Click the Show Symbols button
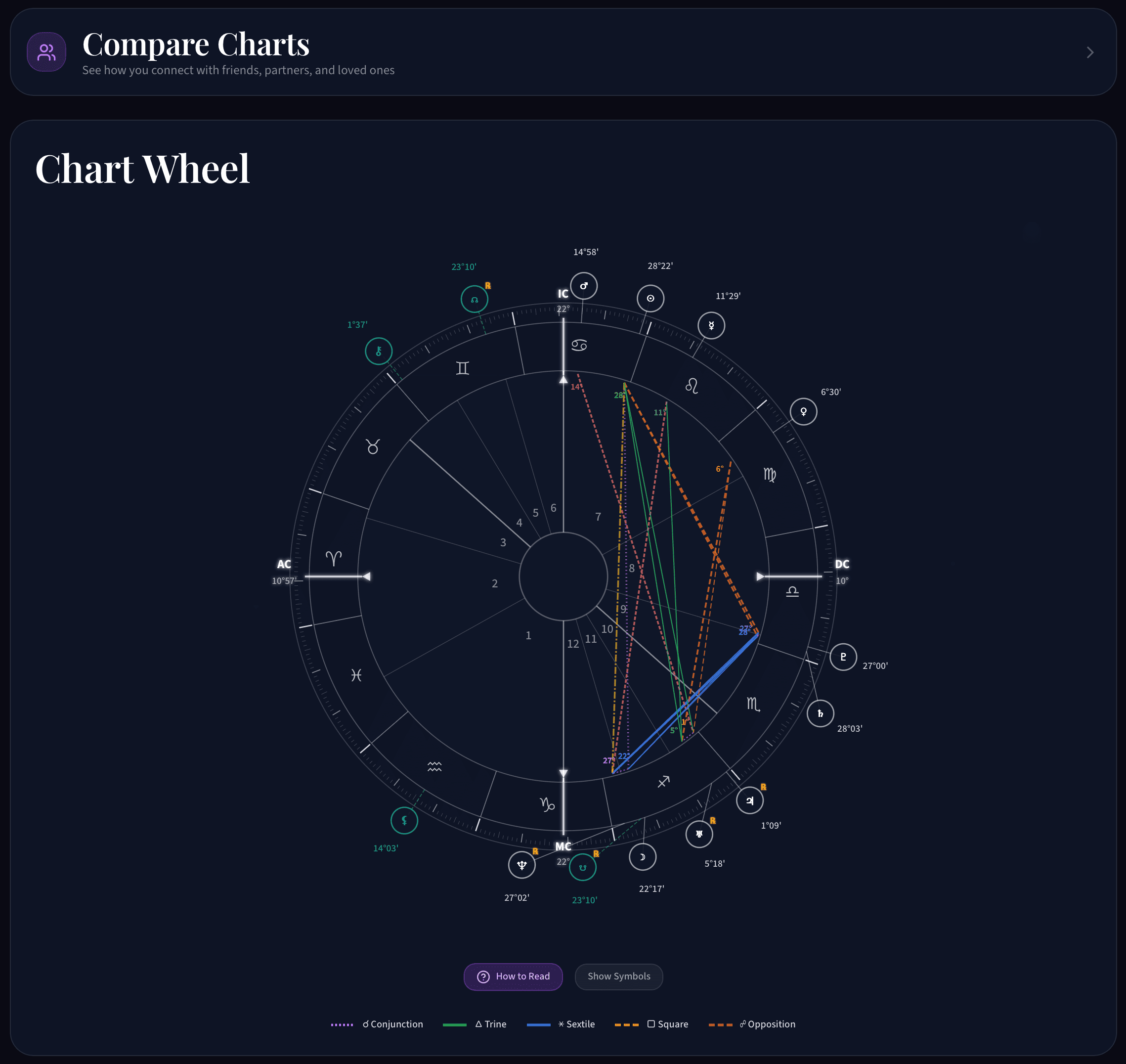The width and height of the screenshot is (1126, 1064). coord(618,976)
